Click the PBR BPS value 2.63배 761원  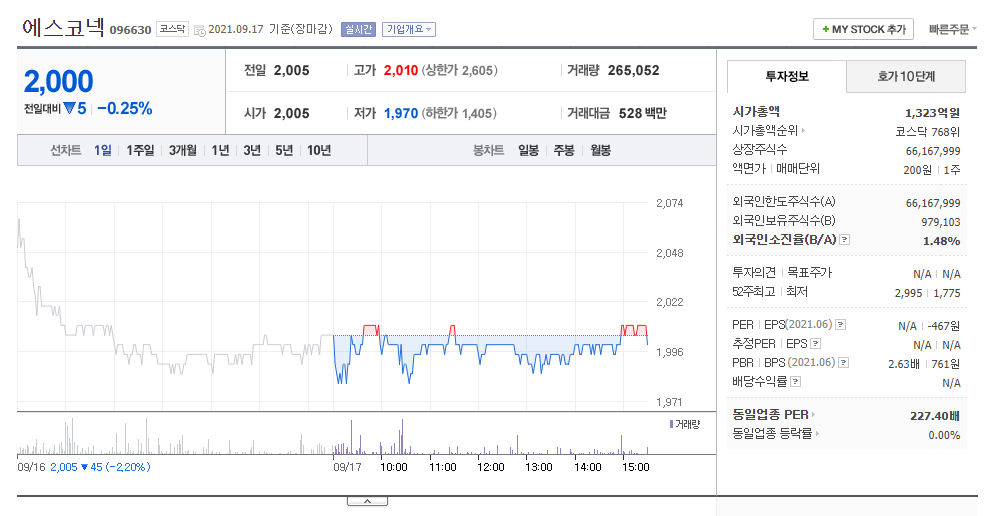click(x=924, y=364)
